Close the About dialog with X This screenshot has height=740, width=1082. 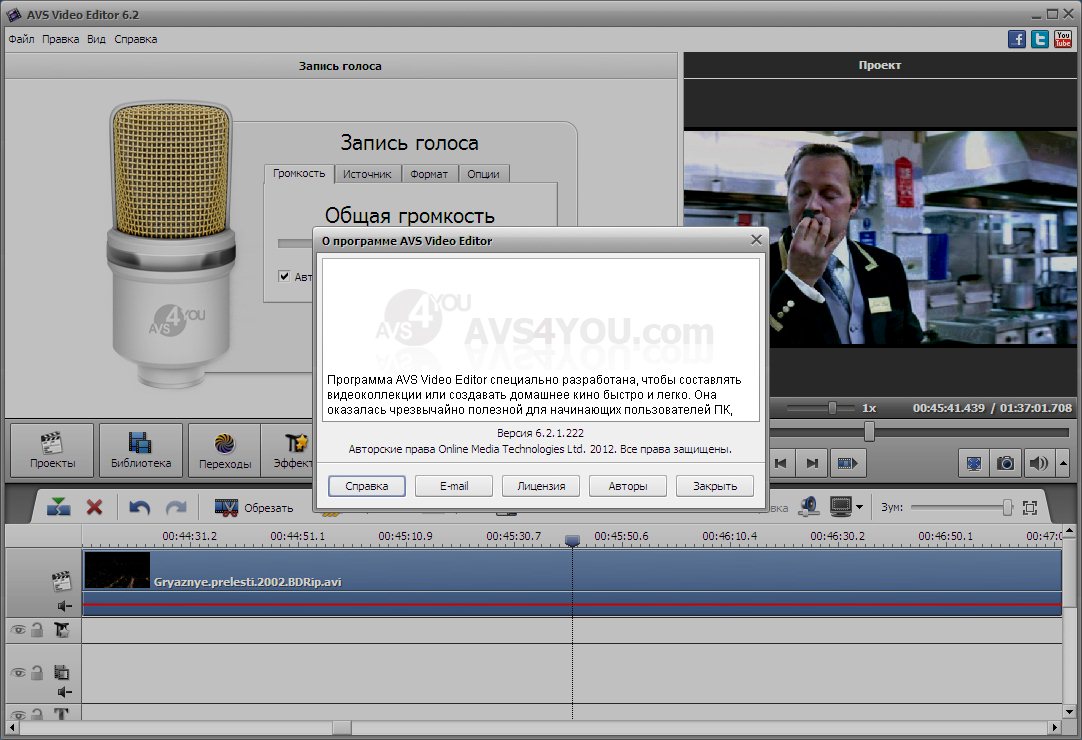[756, 240]
